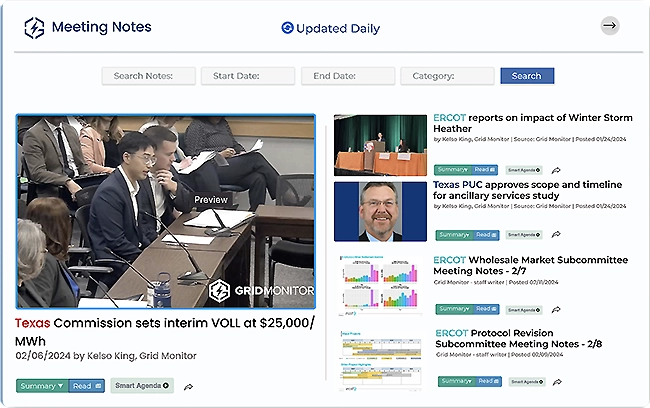Share the Protocol Revision Subcommittee notes
The width and height of the screenshot is (650, 408).
tap(558, 382)
